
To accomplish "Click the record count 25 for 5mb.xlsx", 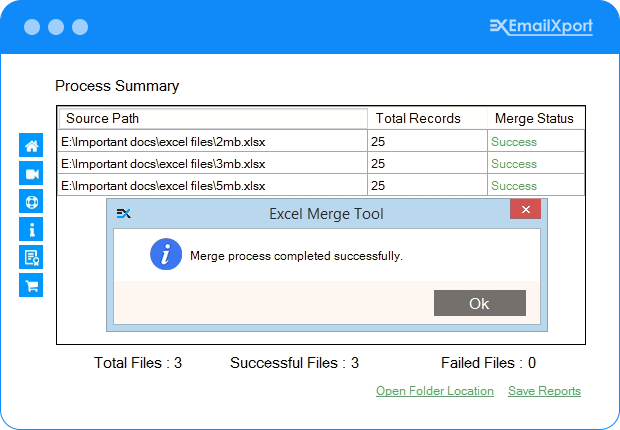I will point(378,186).
